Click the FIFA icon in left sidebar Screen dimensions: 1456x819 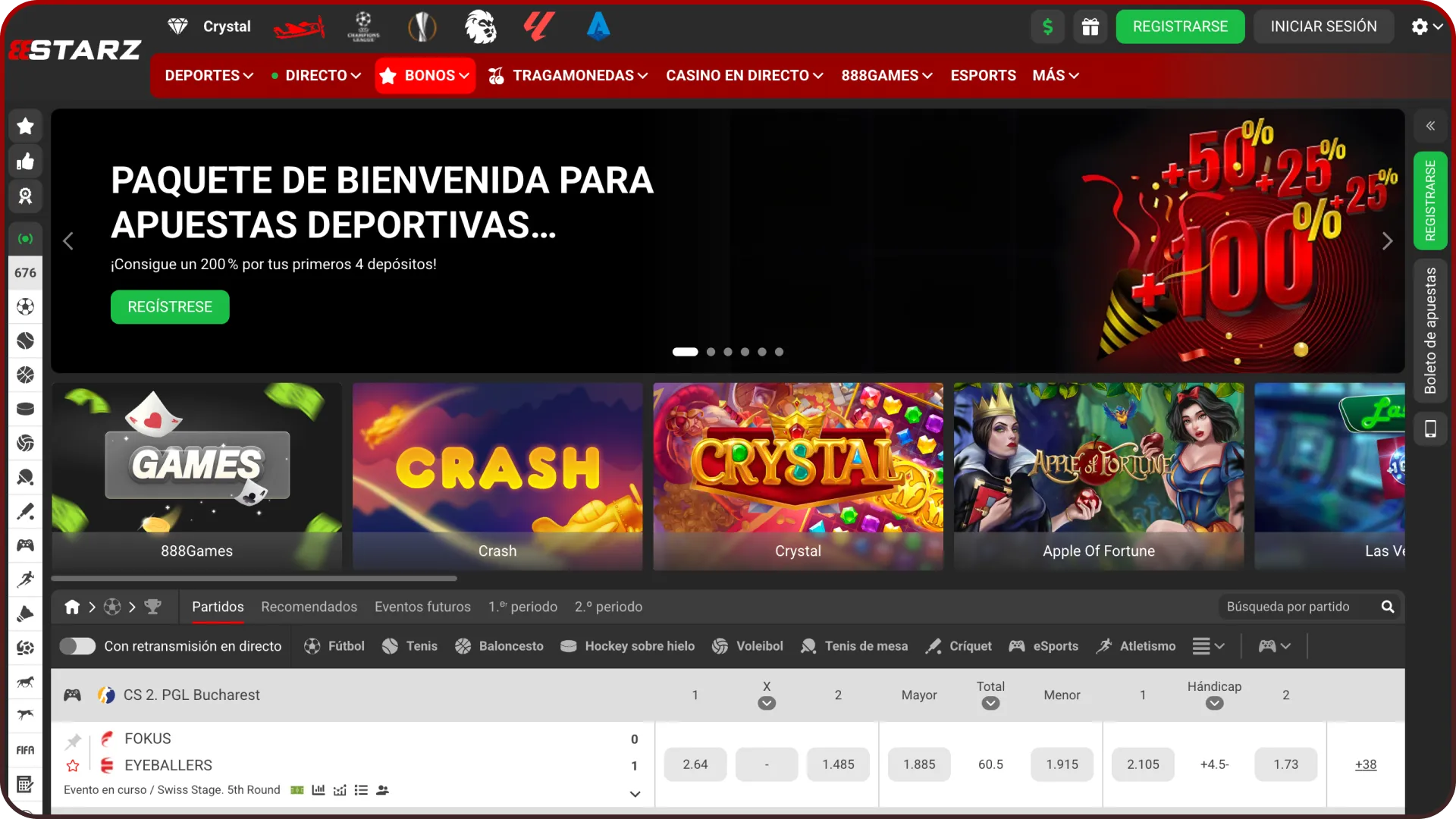25,749
